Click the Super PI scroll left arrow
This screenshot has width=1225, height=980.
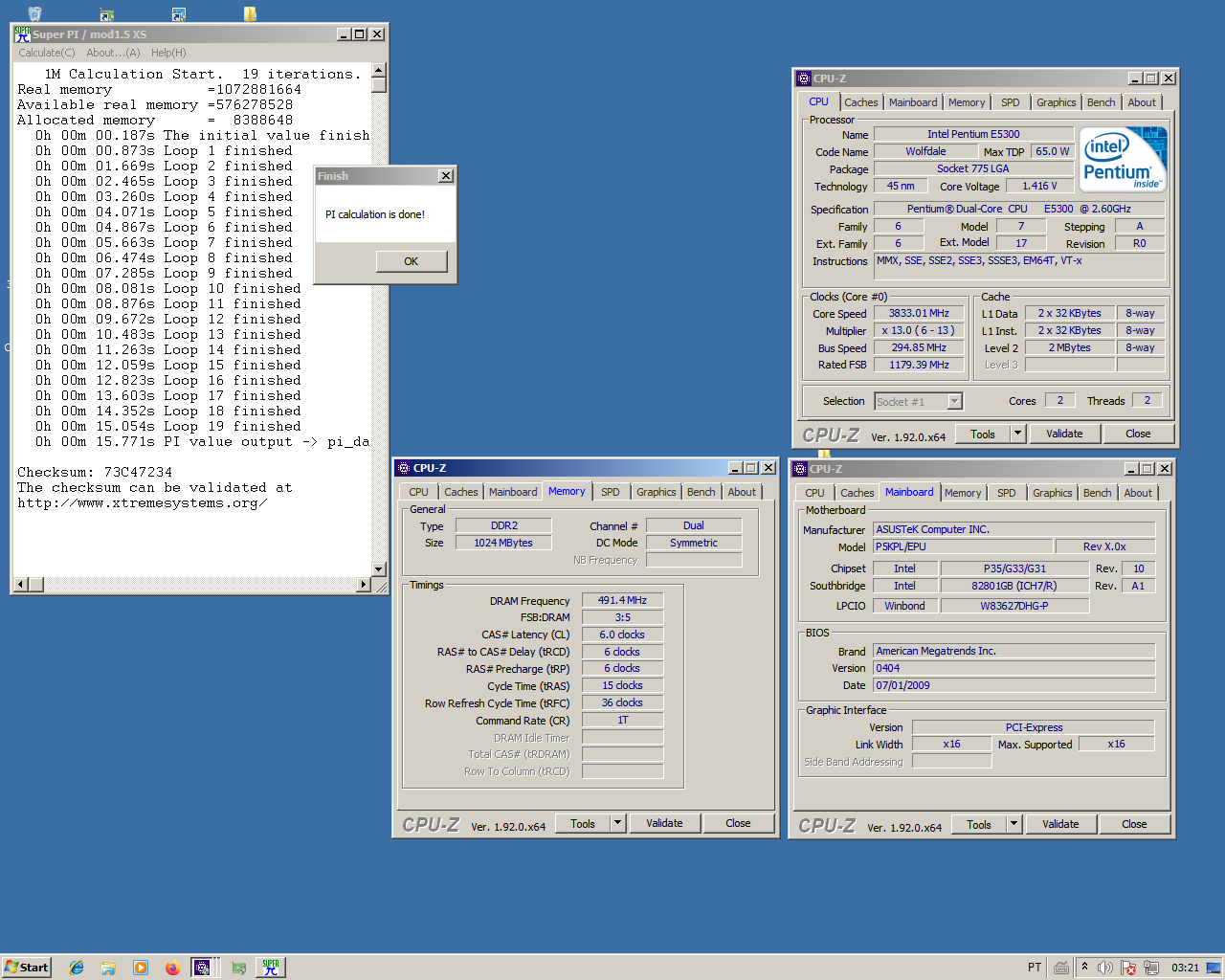[x=20, y=584]
